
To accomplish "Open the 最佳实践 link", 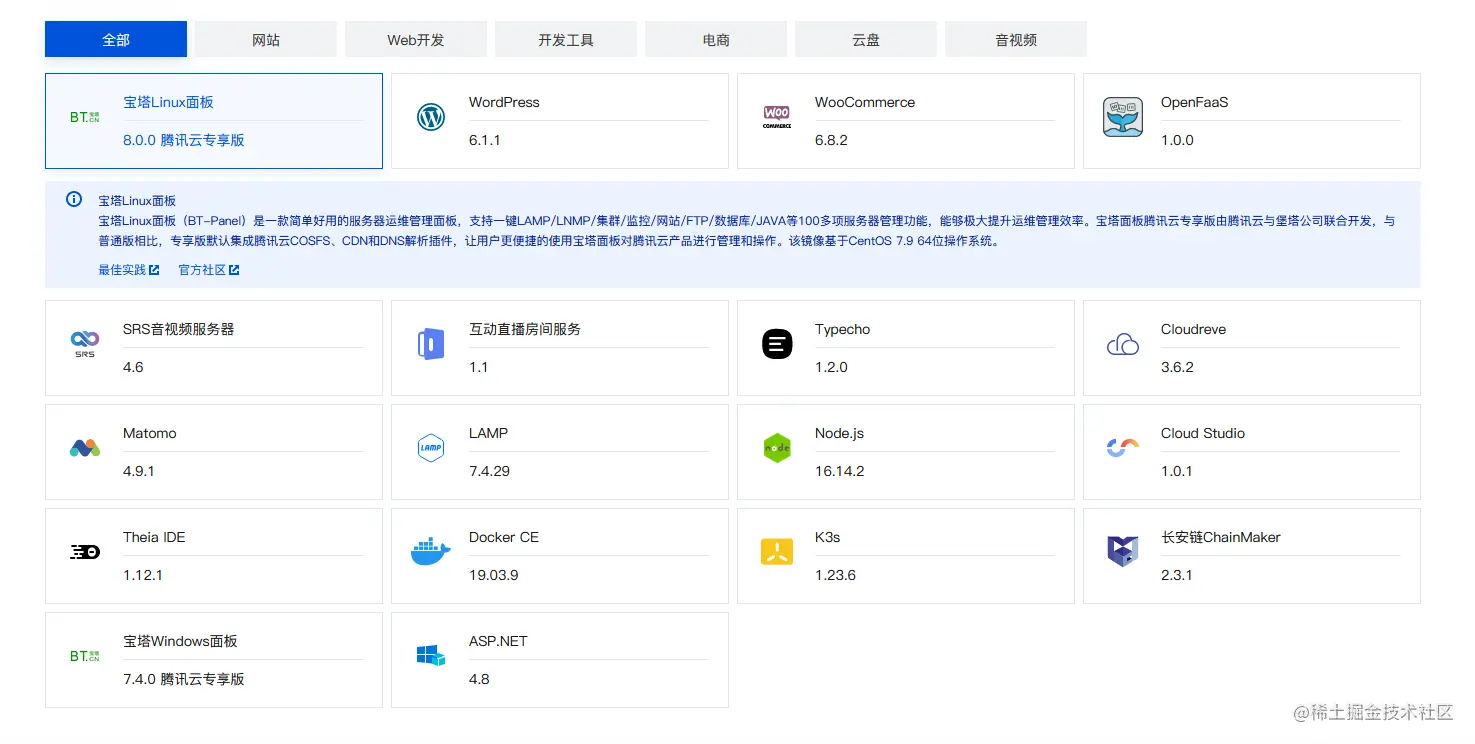I will click(122, 270).
